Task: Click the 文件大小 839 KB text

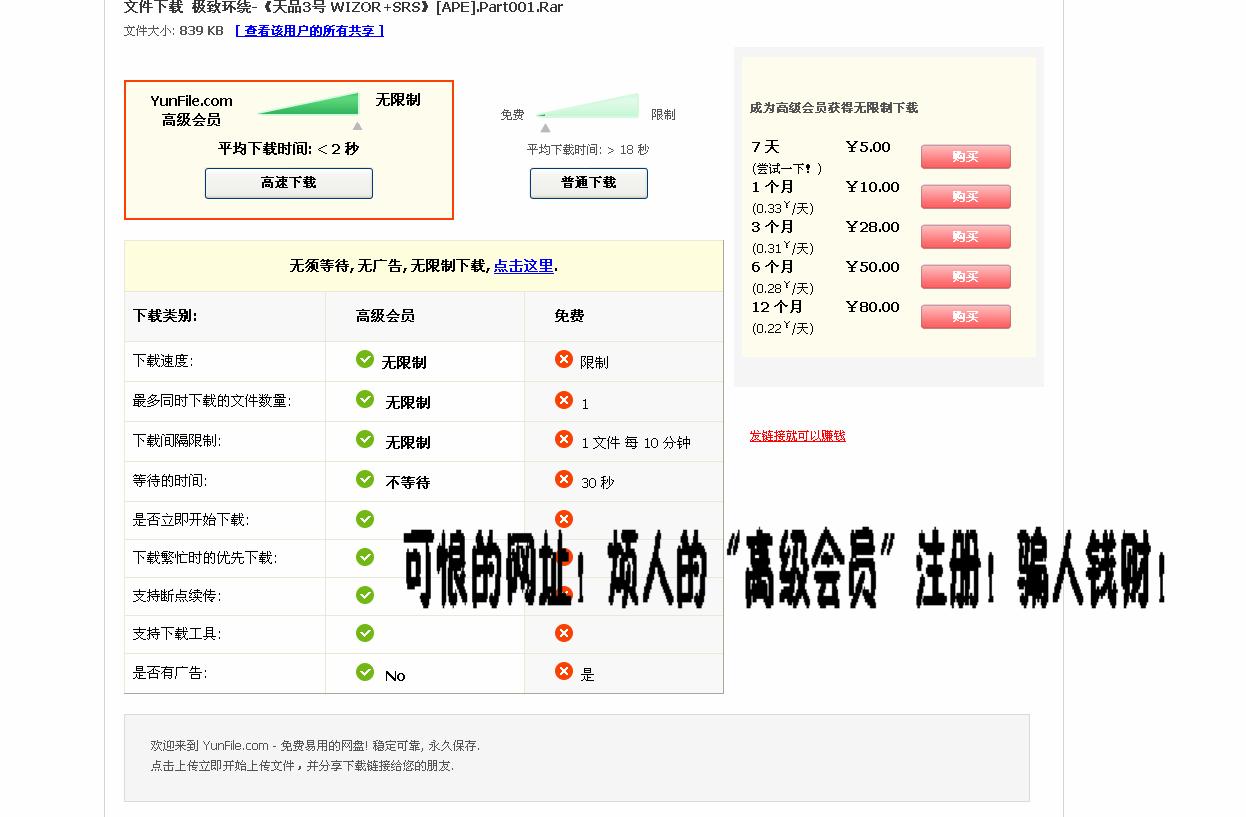Action: 174,31
